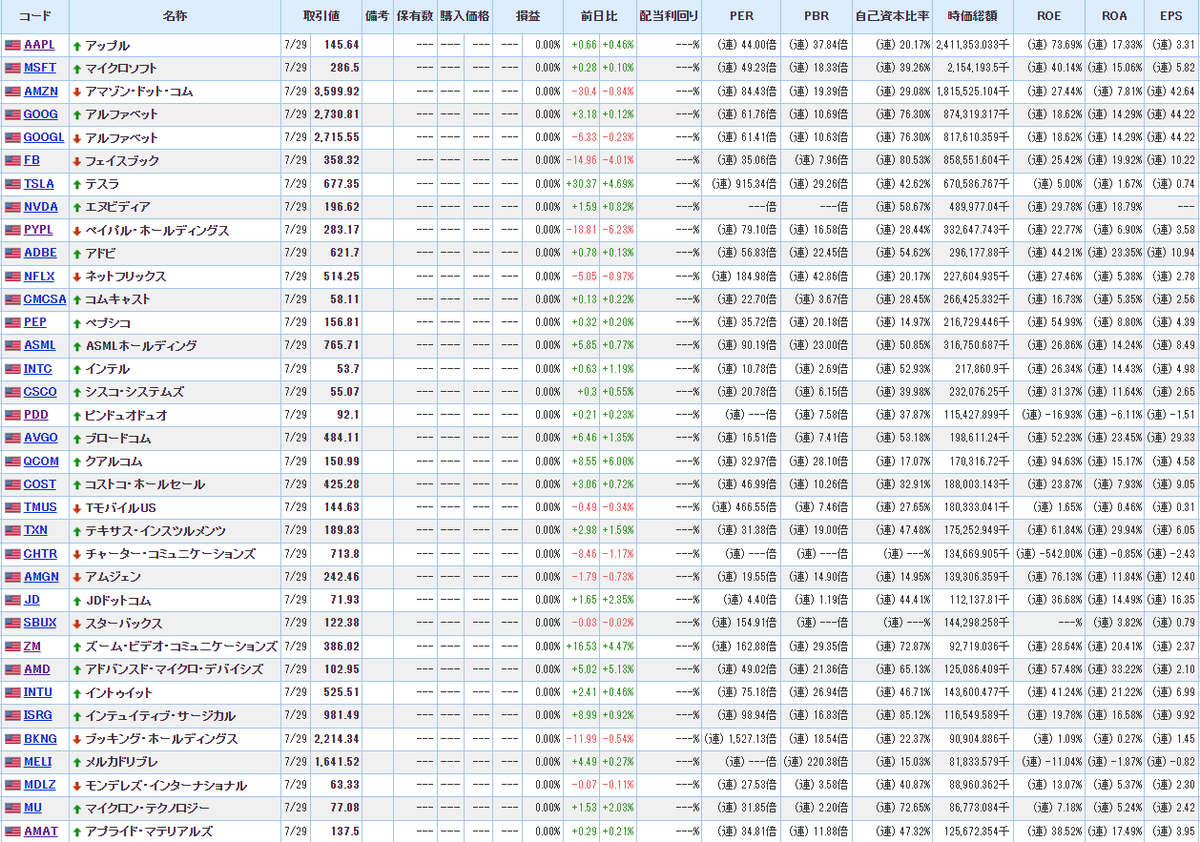The image size is (1200, 842).
Task: Click the US flag icon beside TMUS
Action: (x=12, y=507)
